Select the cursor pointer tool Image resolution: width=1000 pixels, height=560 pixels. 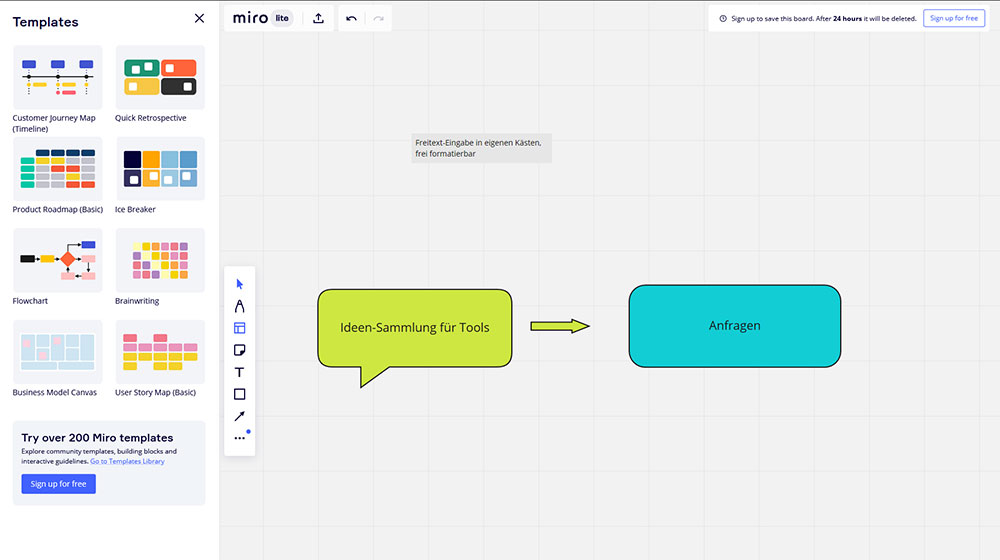tap(239, 284)
